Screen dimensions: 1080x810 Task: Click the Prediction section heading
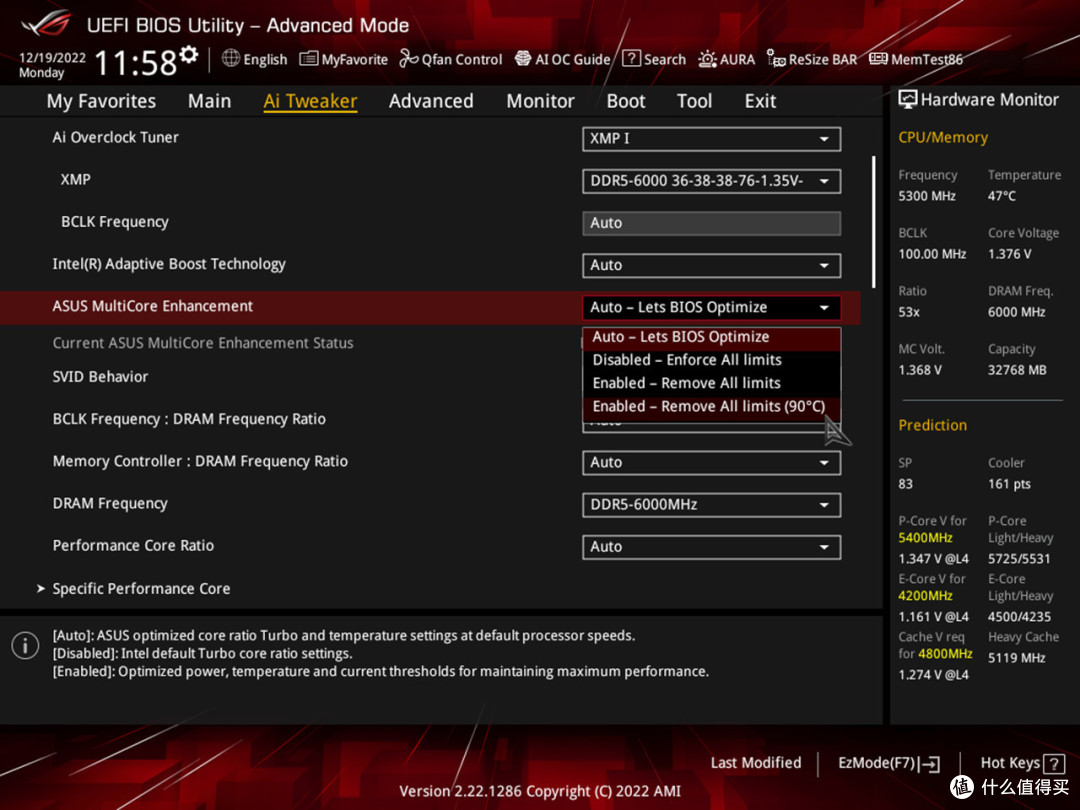click(933, 426)
